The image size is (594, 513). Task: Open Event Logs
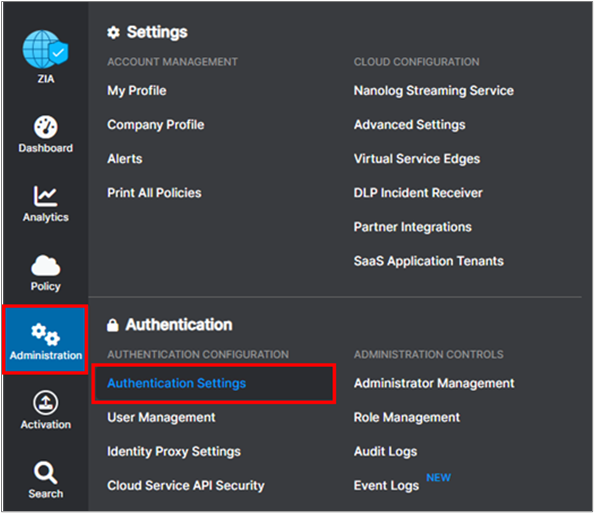tap(386, 486)
